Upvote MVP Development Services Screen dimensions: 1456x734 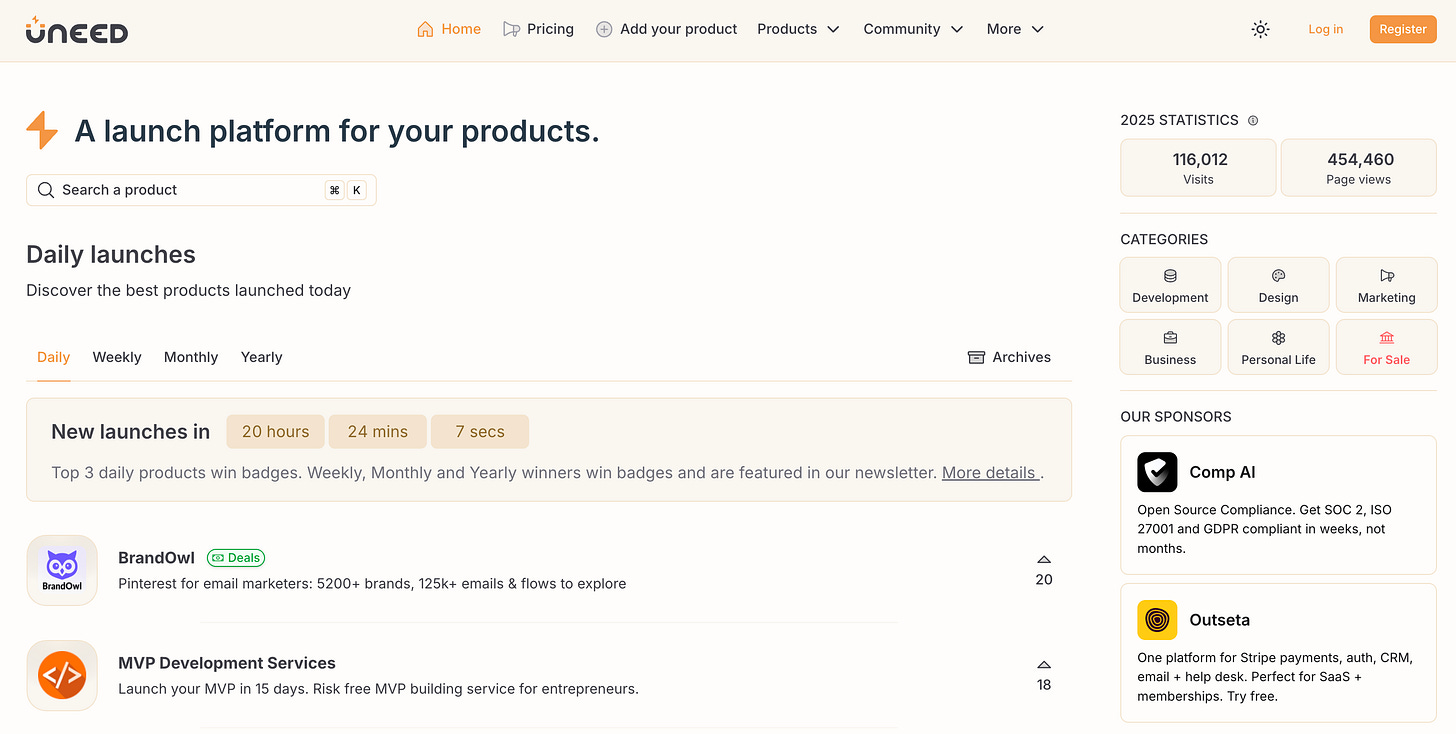[1044, 665]
